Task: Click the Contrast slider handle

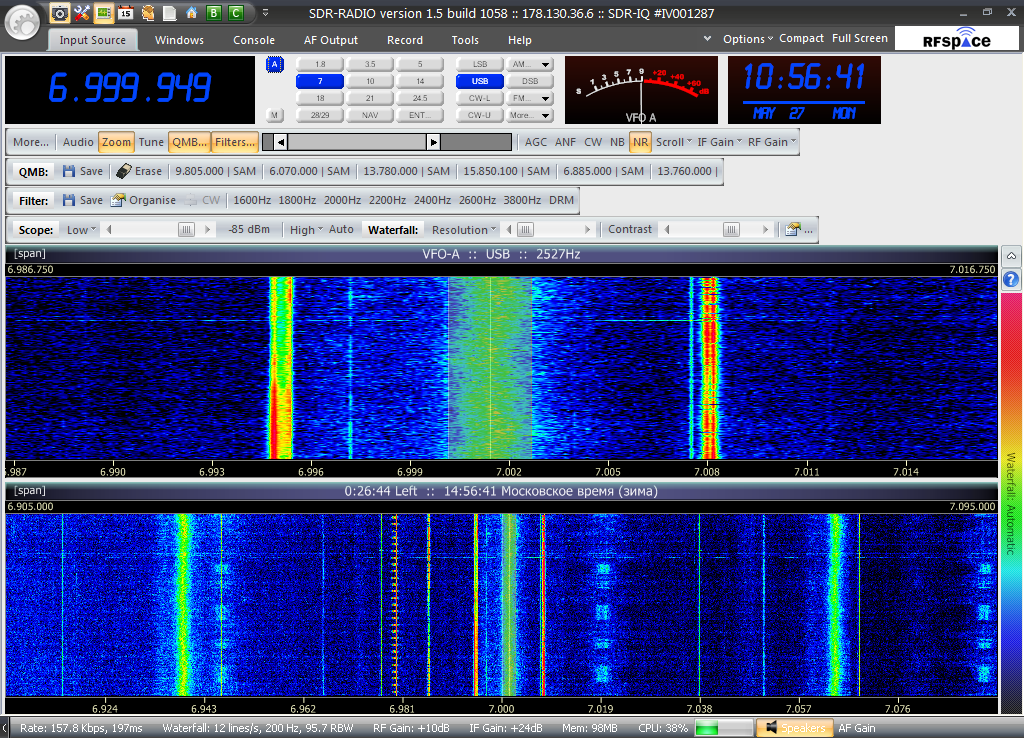Action: click(x=732, y=229)
